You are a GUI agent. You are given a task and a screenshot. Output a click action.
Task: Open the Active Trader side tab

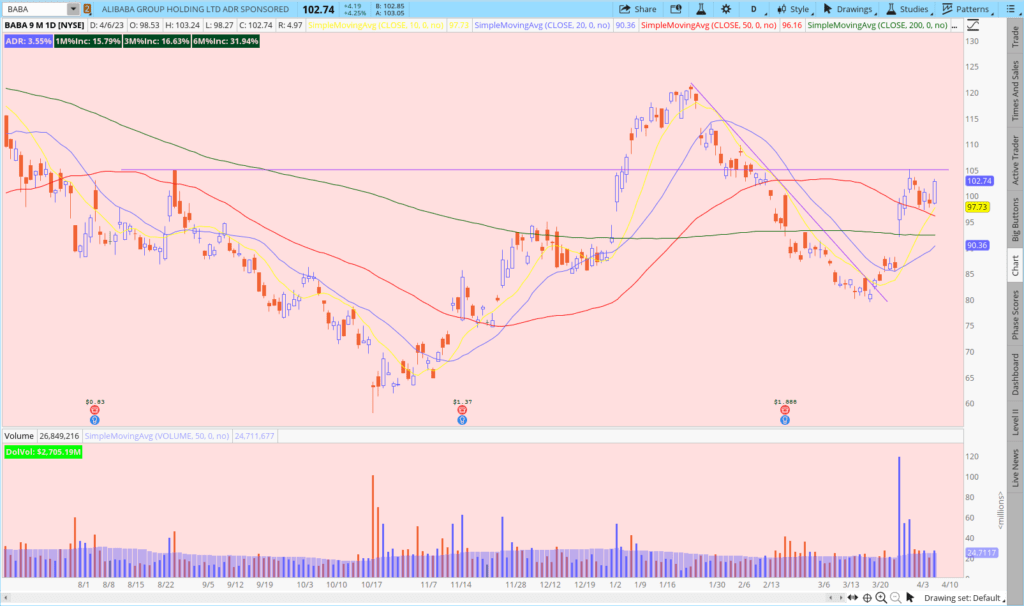point(1015,159)
